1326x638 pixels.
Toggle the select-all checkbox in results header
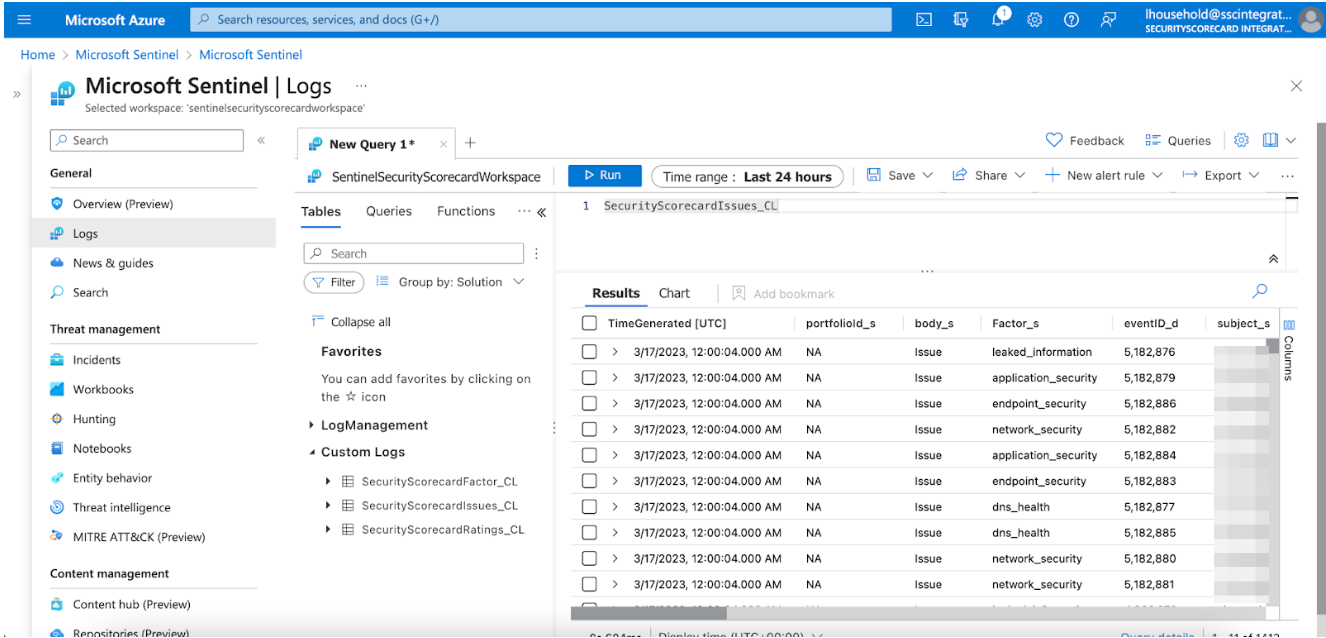coord(589,323)
